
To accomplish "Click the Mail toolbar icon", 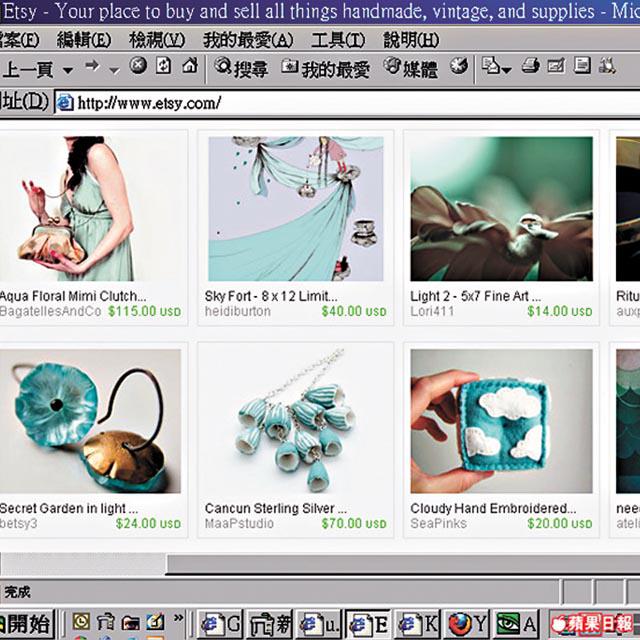I will point(491,65).
